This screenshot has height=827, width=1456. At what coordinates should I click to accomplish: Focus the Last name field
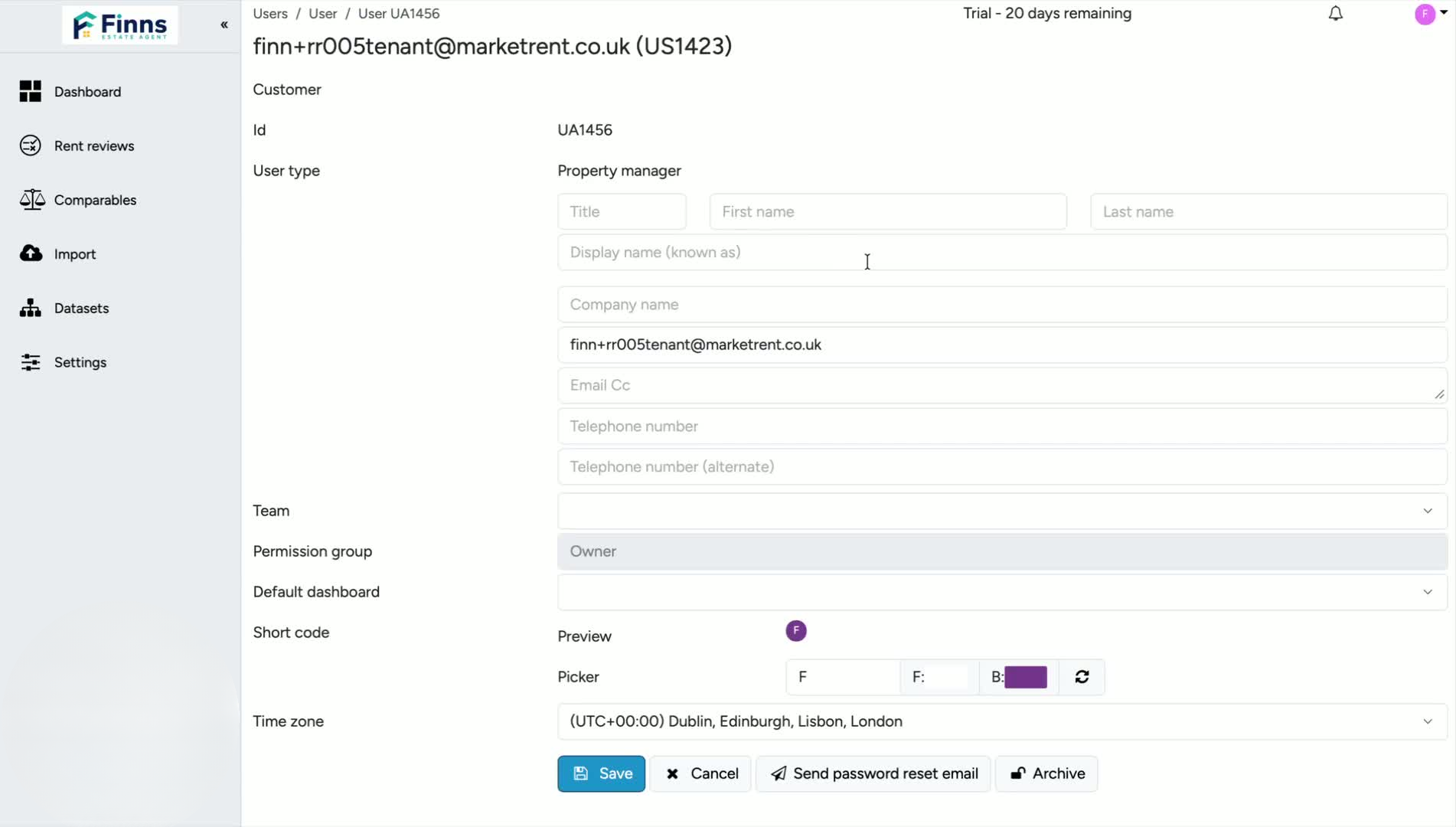tap(1268, 211)
